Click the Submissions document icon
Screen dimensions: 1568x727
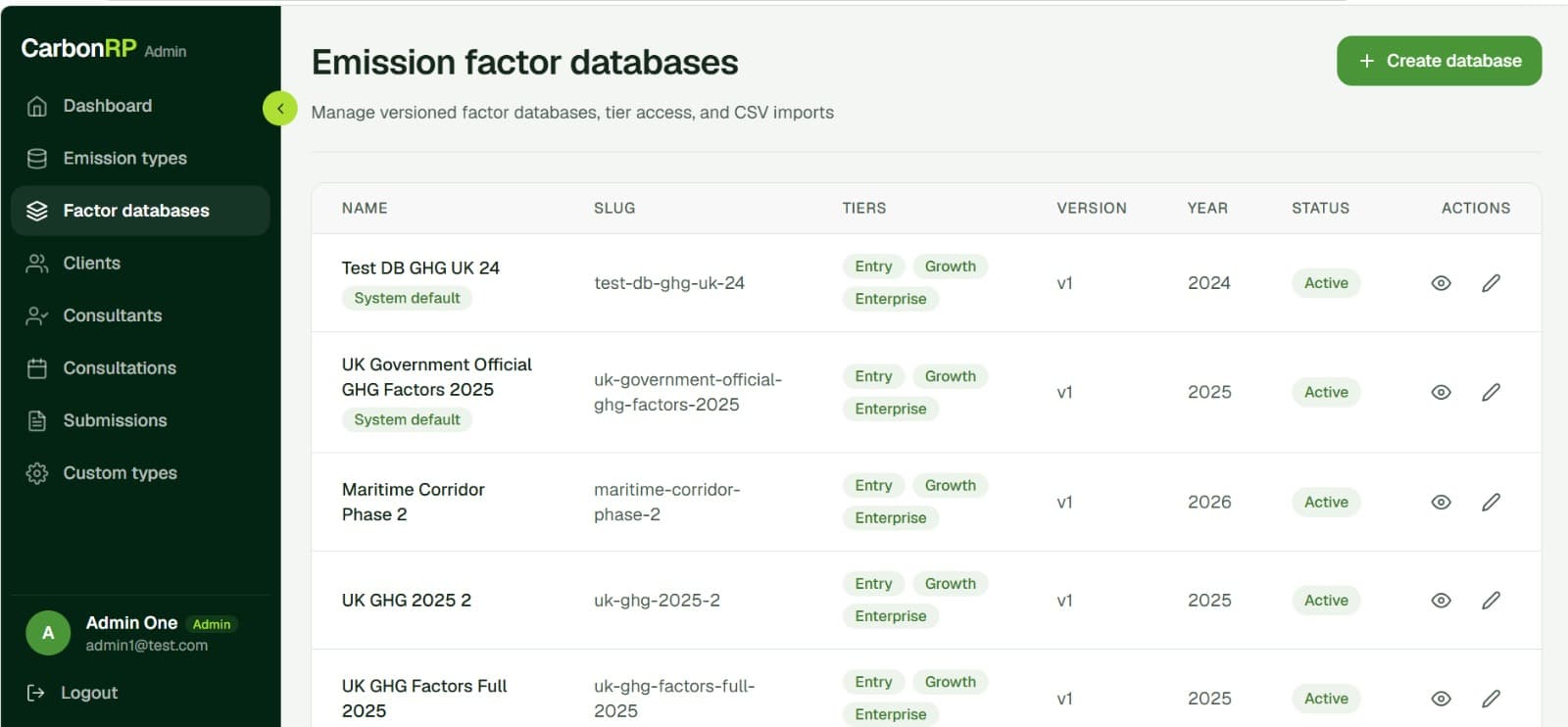point(37,420)
